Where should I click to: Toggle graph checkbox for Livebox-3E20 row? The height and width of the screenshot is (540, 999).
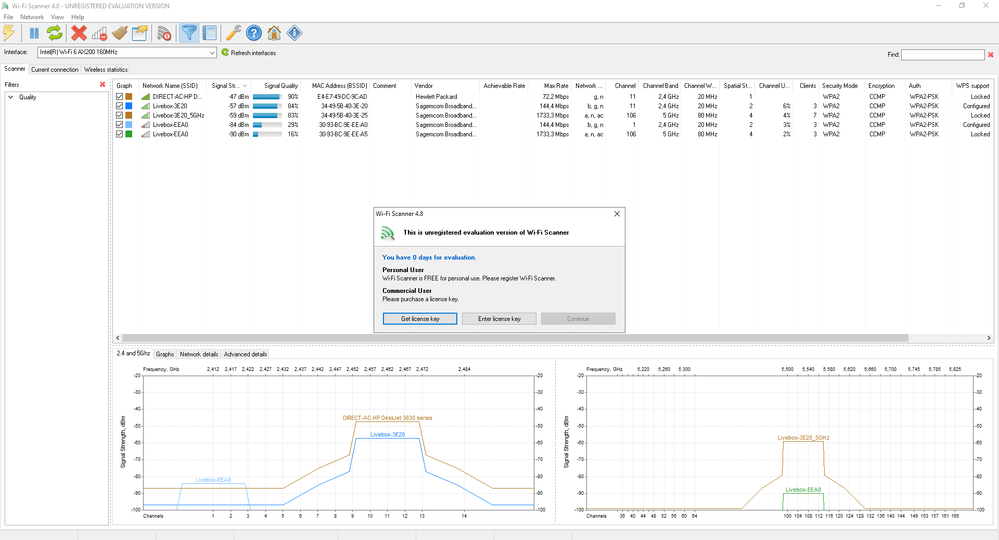coord(120,106)
